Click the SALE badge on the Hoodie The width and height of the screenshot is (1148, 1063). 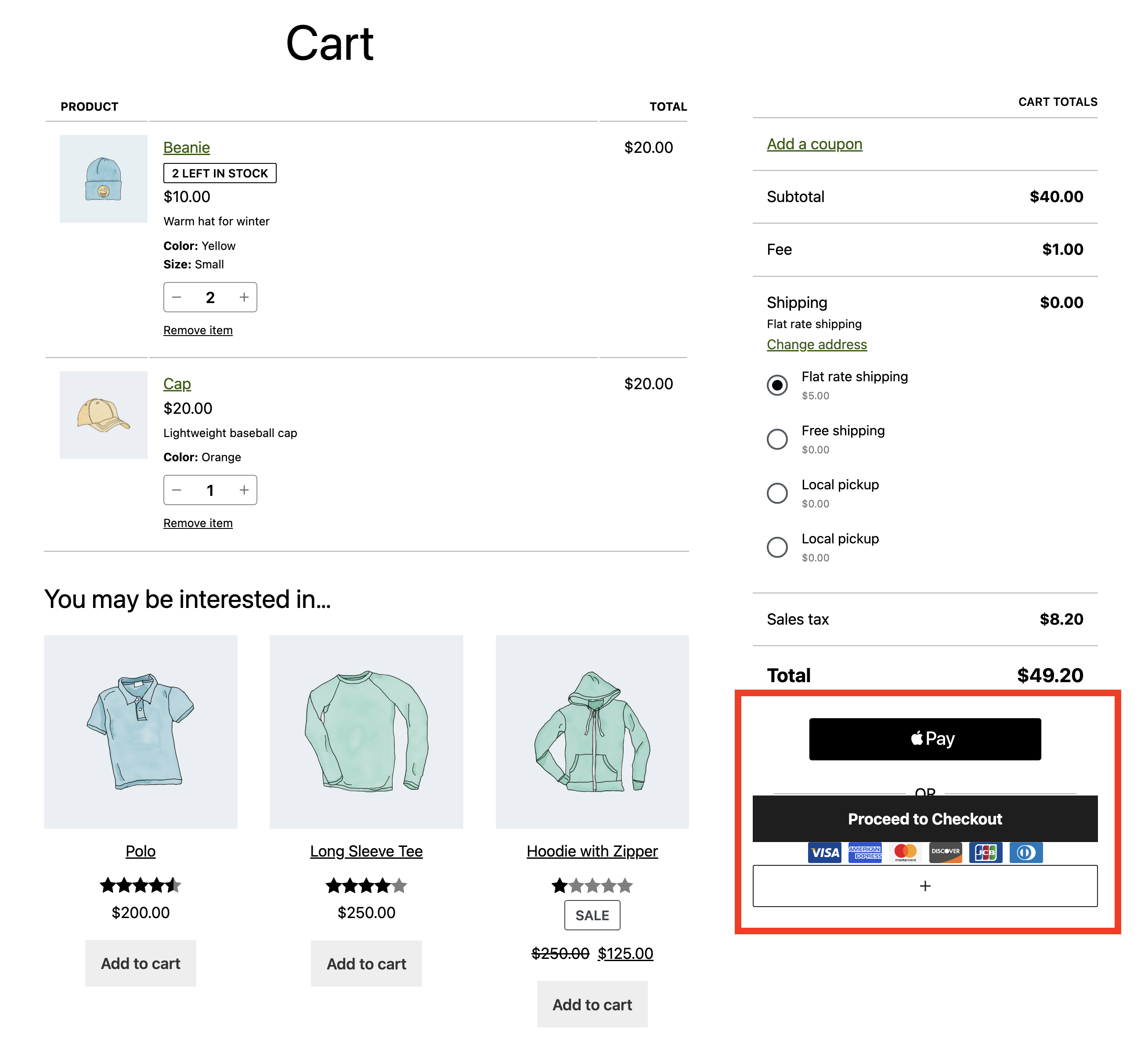pos(592,915)
